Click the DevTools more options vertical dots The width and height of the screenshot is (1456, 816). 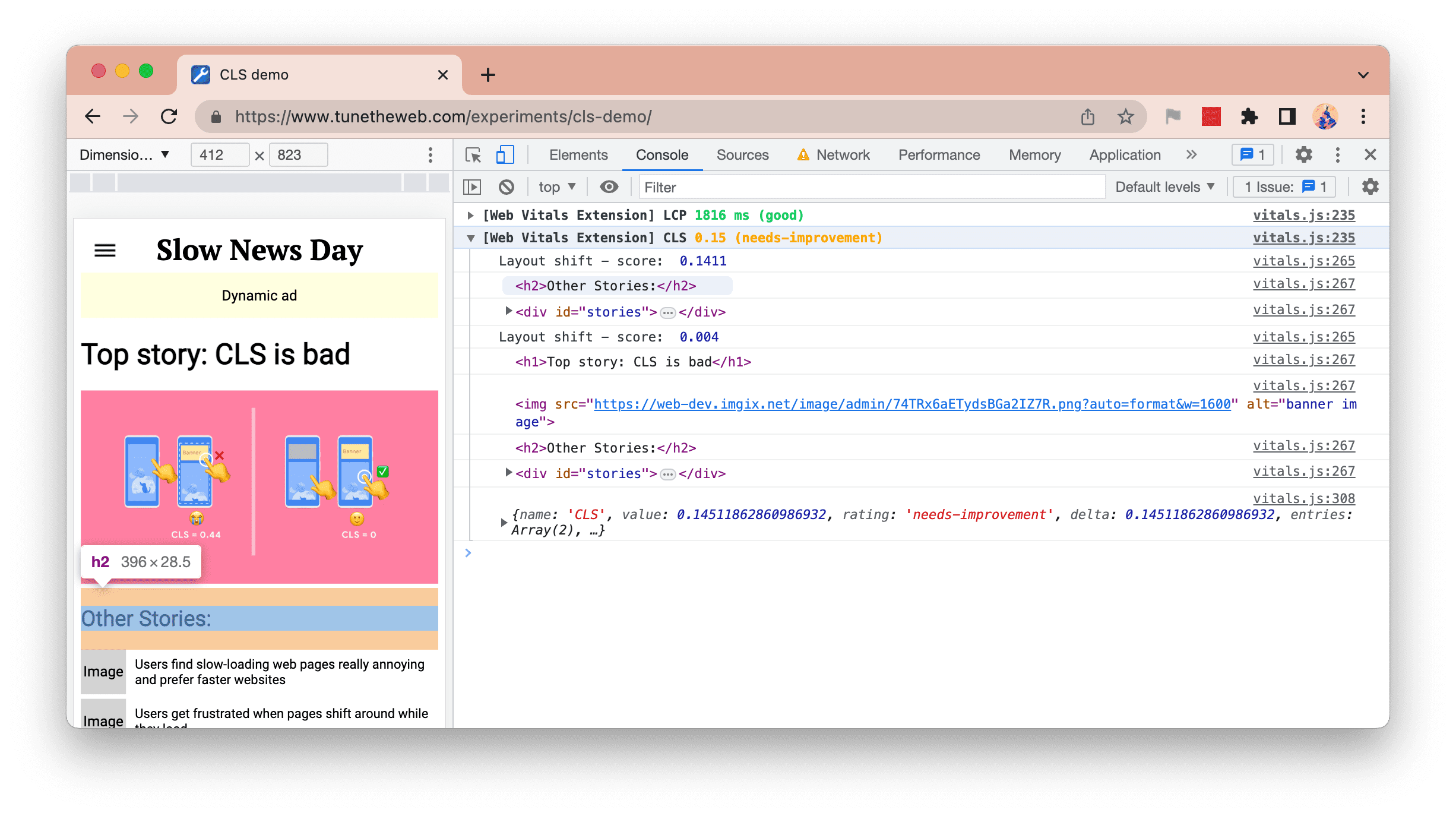pyautogui.click(x=1338, y=155)
